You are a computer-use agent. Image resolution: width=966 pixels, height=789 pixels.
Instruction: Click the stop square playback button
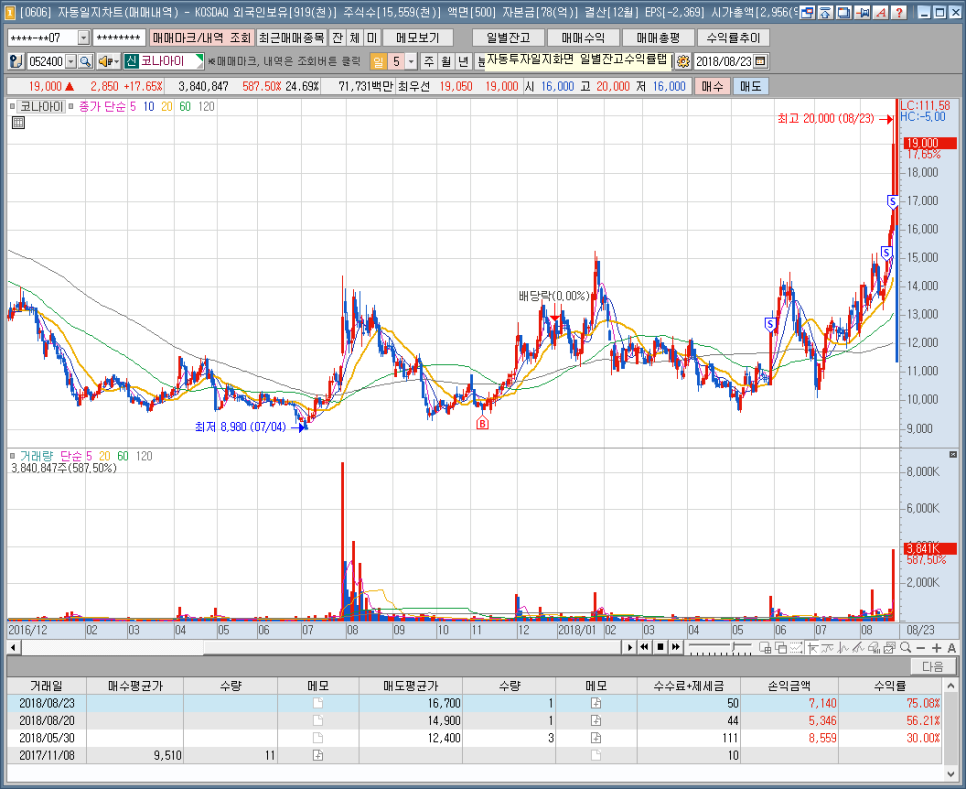click(x=660, y=647)
